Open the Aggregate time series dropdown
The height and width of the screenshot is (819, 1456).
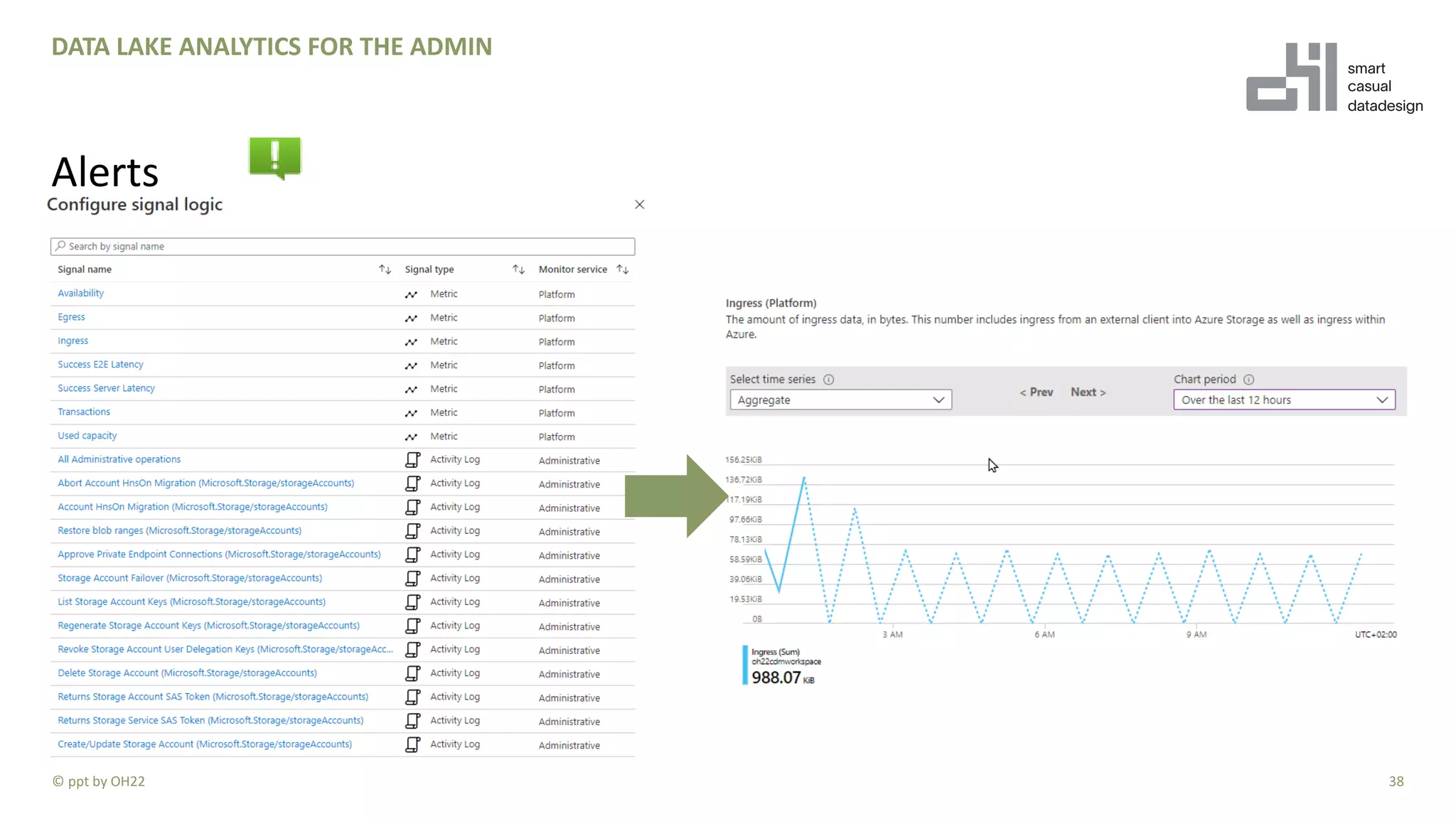(840, 400)
